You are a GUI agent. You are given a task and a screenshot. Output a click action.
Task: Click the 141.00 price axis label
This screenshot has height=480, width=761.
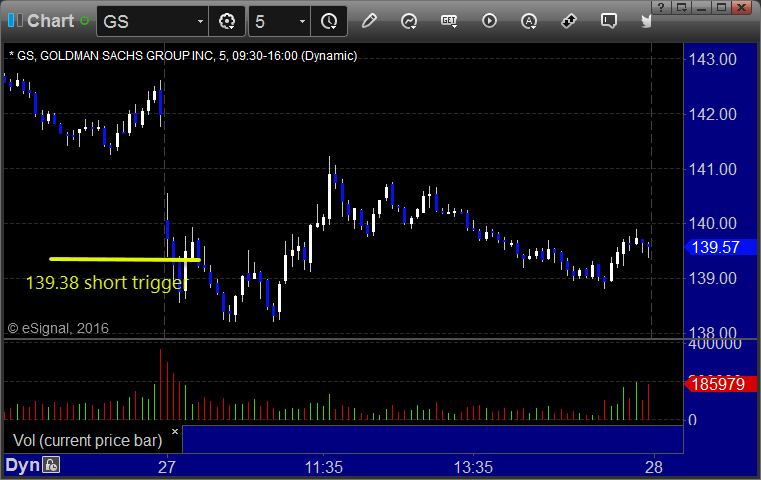(712, 169)
